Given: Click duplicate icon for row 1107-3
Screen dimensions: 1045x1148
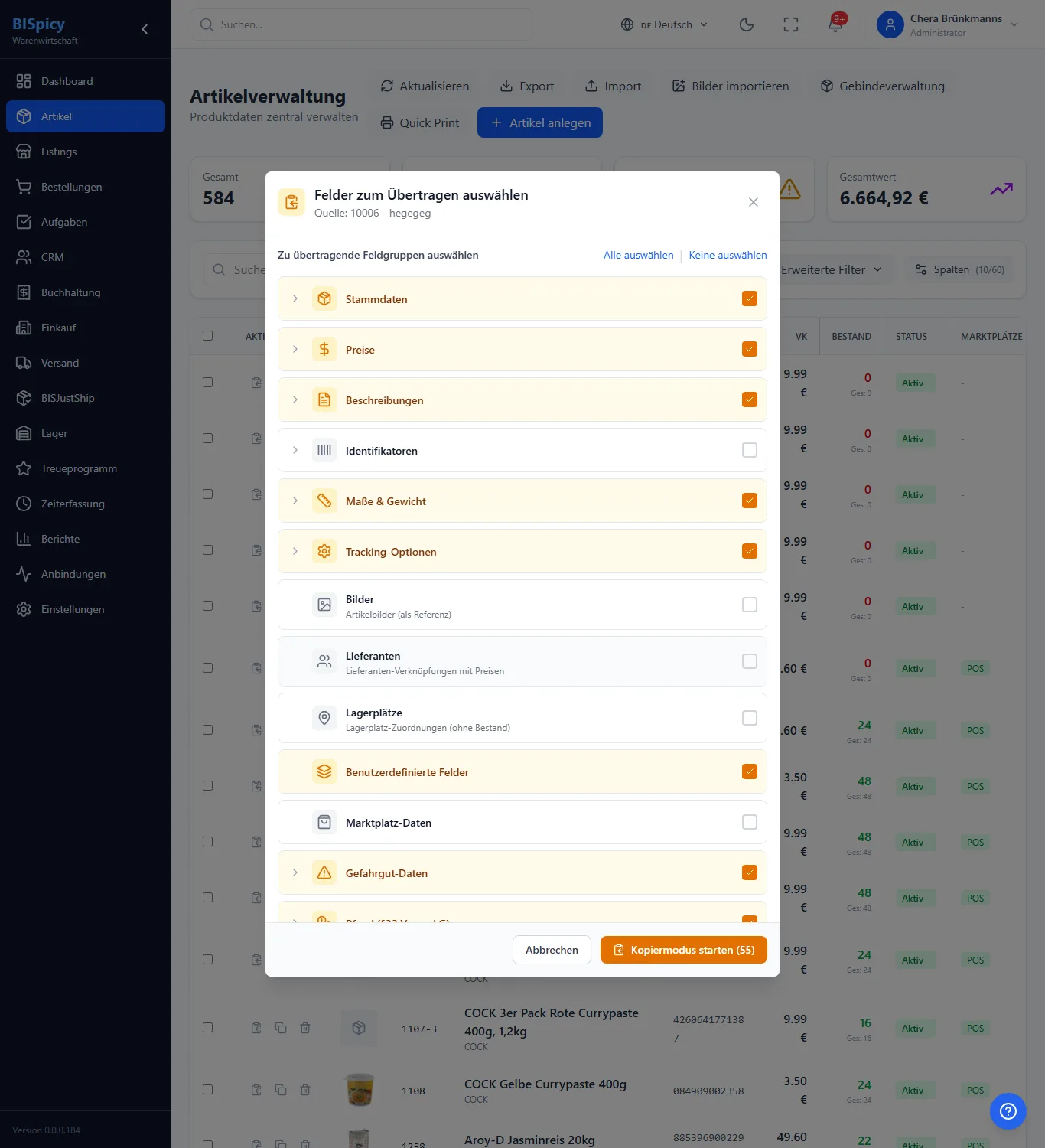Looking at the screenshot, I should pyautogui.click(x=281, y=1028).
